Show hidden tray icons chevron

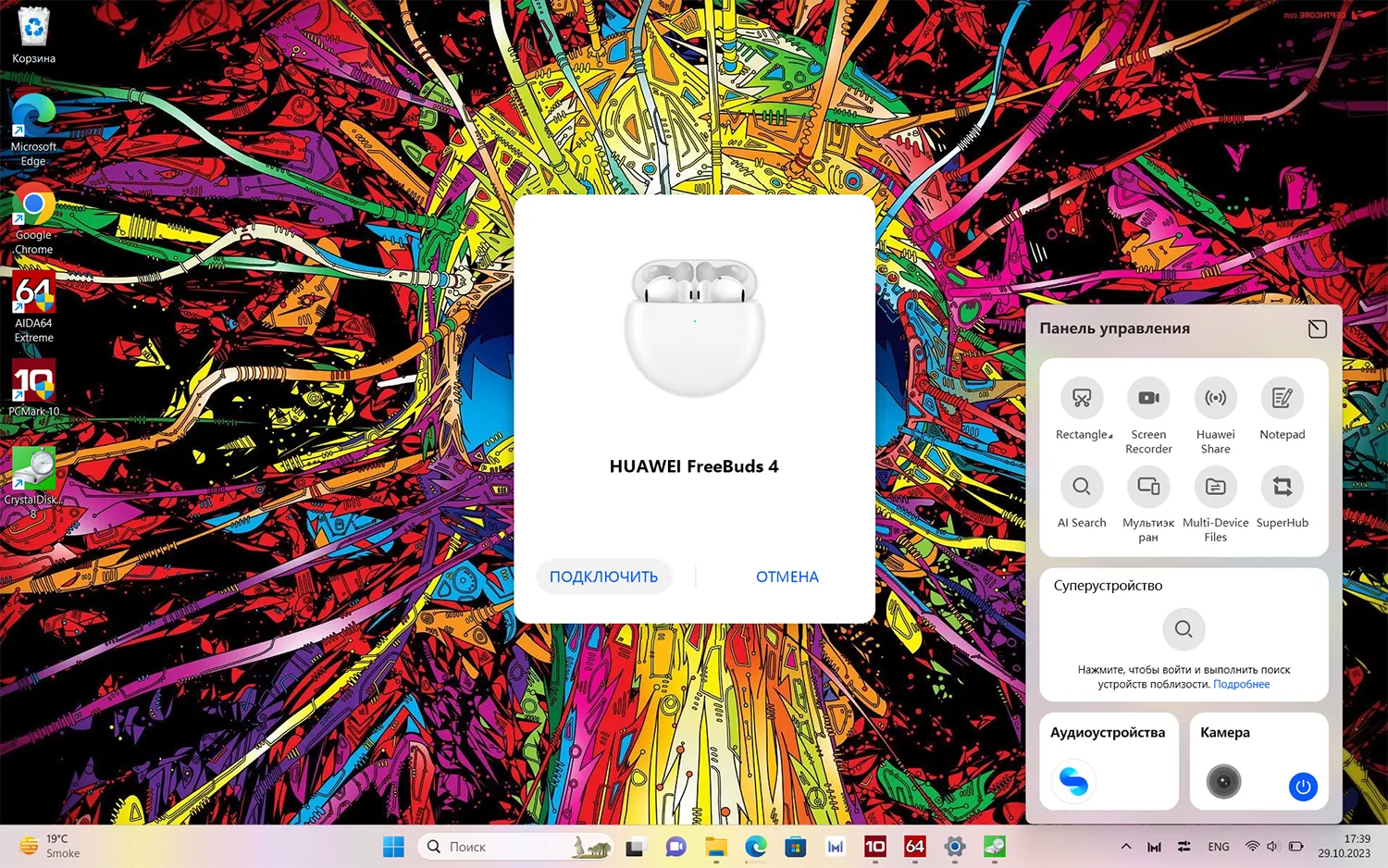pos(1126,847)
